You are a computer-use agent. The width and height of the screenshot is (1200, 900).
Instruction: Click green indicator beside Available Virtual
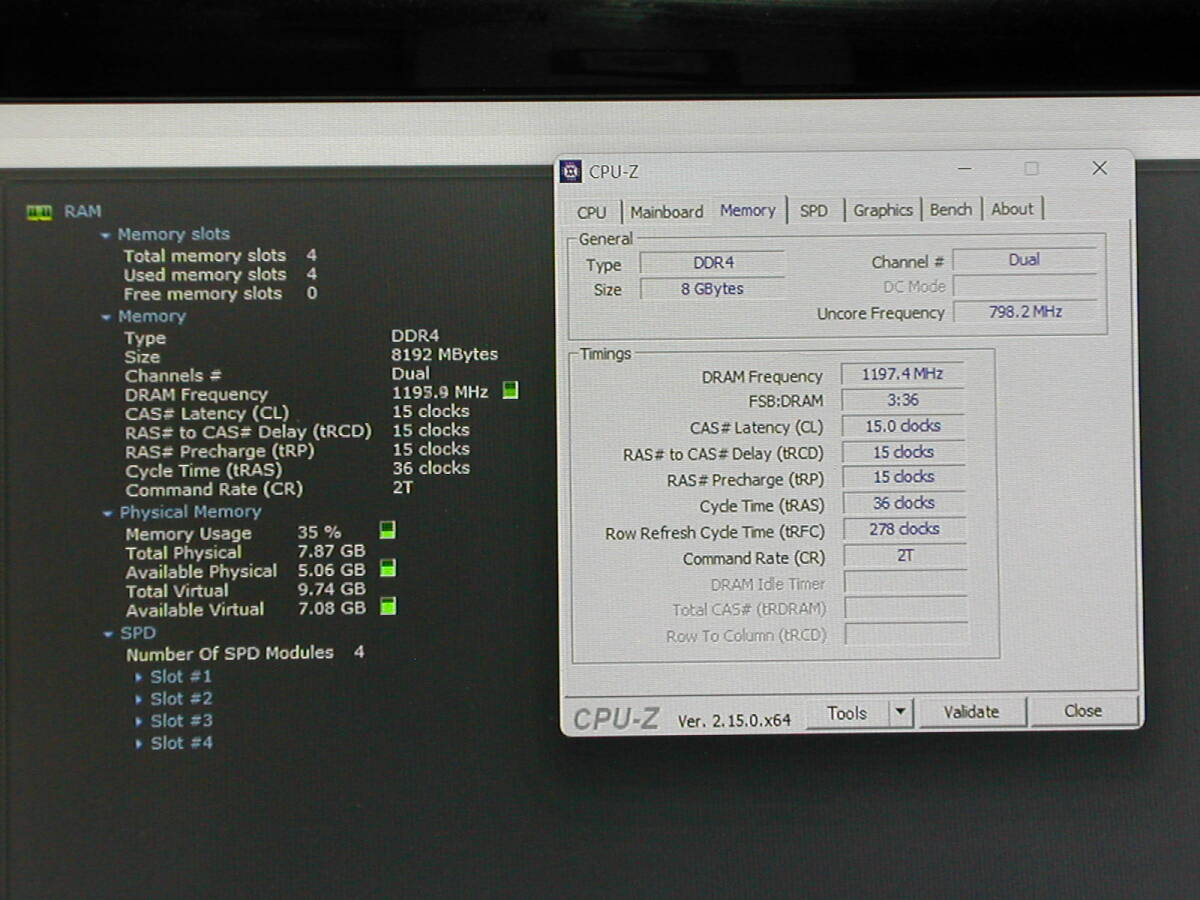pos(387,606)
